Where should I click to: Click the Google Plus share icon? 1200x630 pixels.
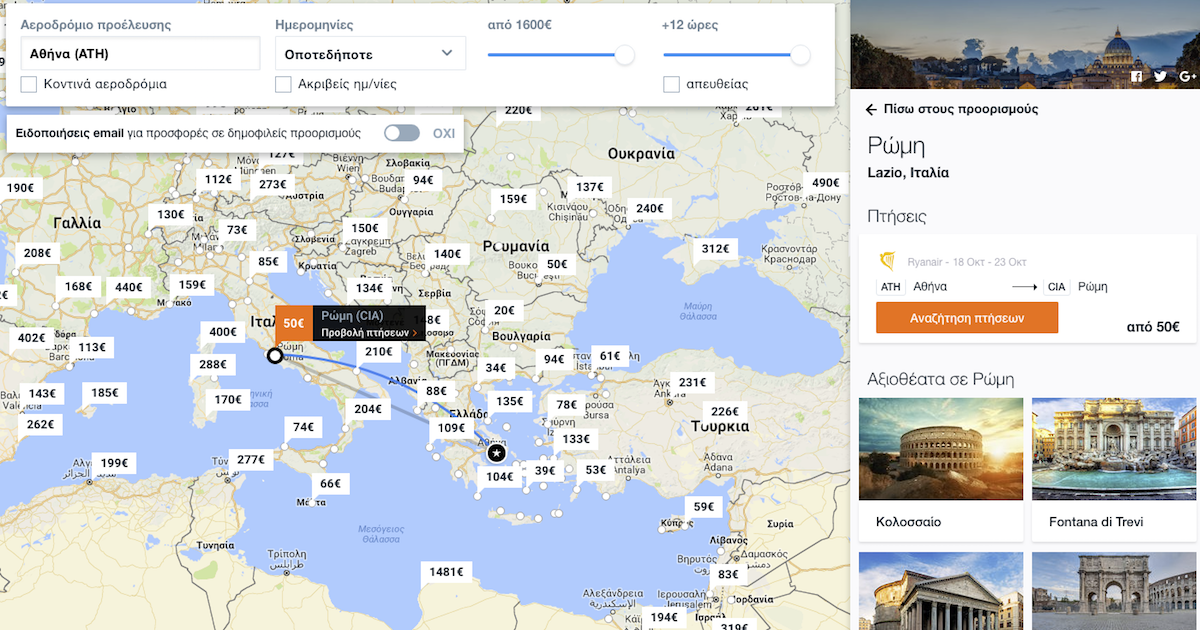pos(1186,77)
